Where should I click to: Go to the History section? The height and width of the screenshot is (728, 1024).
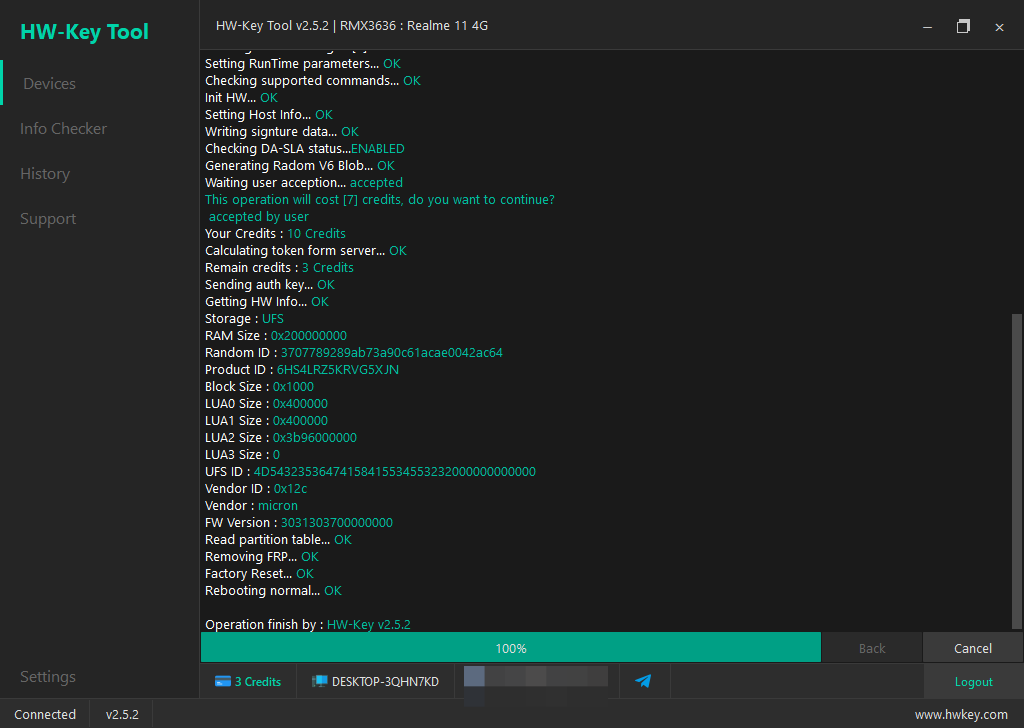click(45, 174)
